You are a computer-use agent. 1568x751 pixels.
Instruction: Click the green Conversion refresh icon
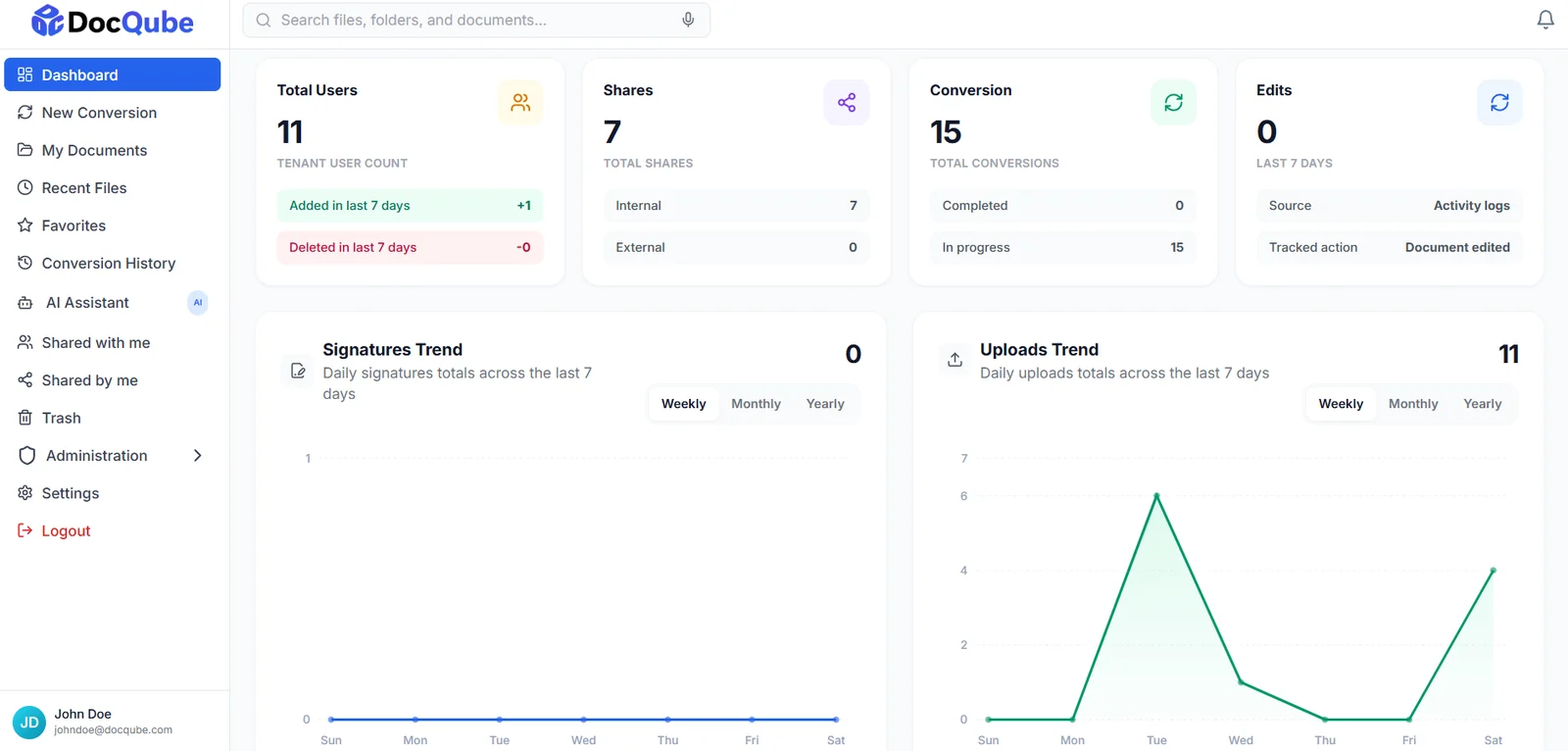point(1173,102)
